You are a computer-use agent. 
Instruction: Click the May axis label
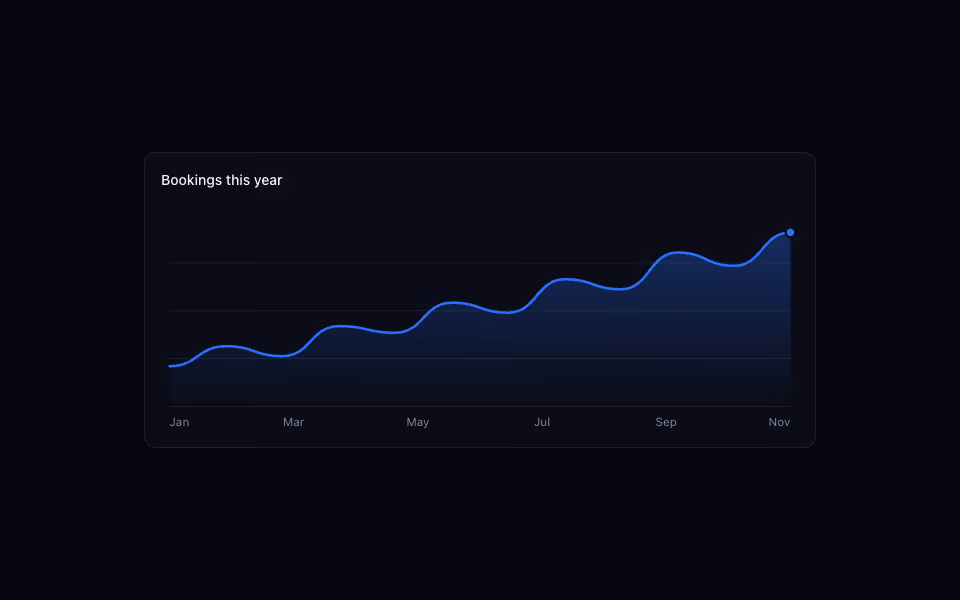click(x=418, y=422)
